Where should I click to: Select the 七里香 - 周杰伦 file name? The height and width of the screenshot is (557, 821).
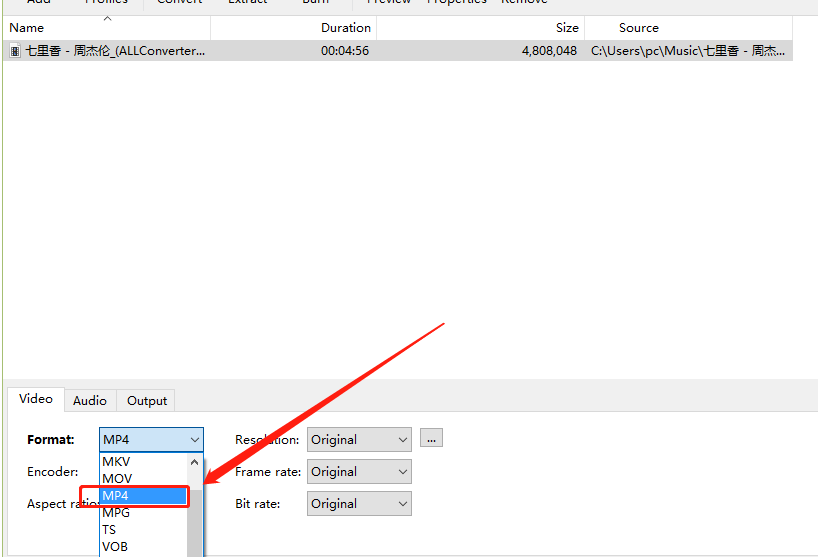(x=115, y=51)
